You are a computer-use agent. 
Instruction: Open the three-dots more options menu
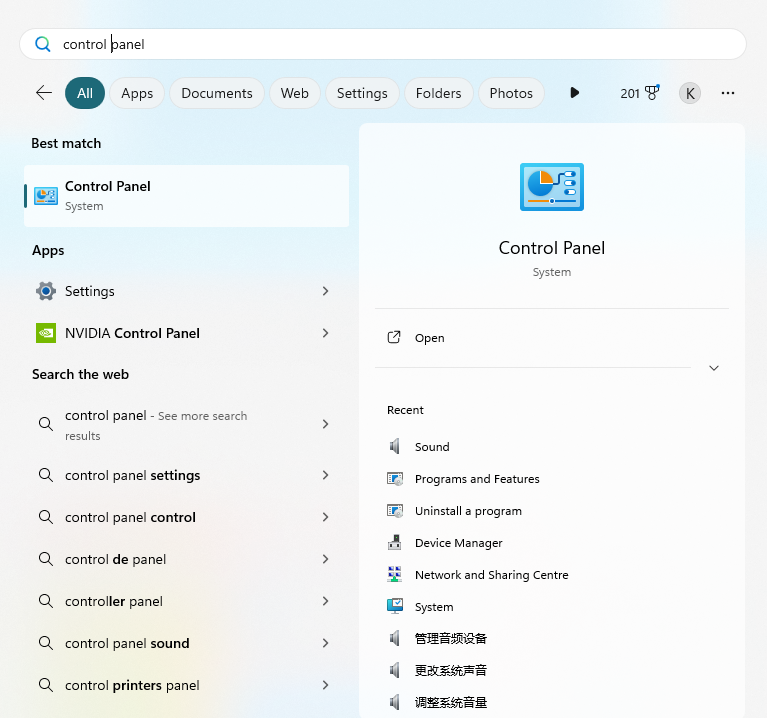tap(728, 93)
